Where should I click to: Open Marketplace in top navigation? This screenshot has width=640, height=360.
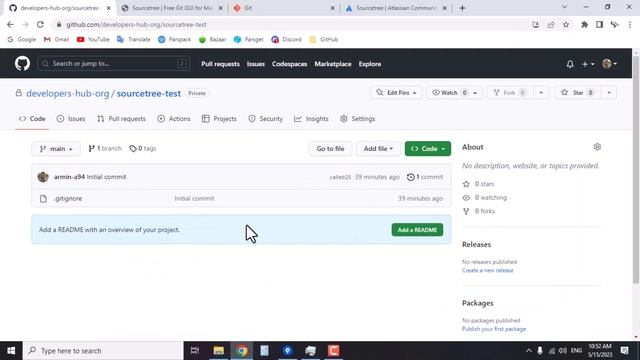click(x=333, y=64)
